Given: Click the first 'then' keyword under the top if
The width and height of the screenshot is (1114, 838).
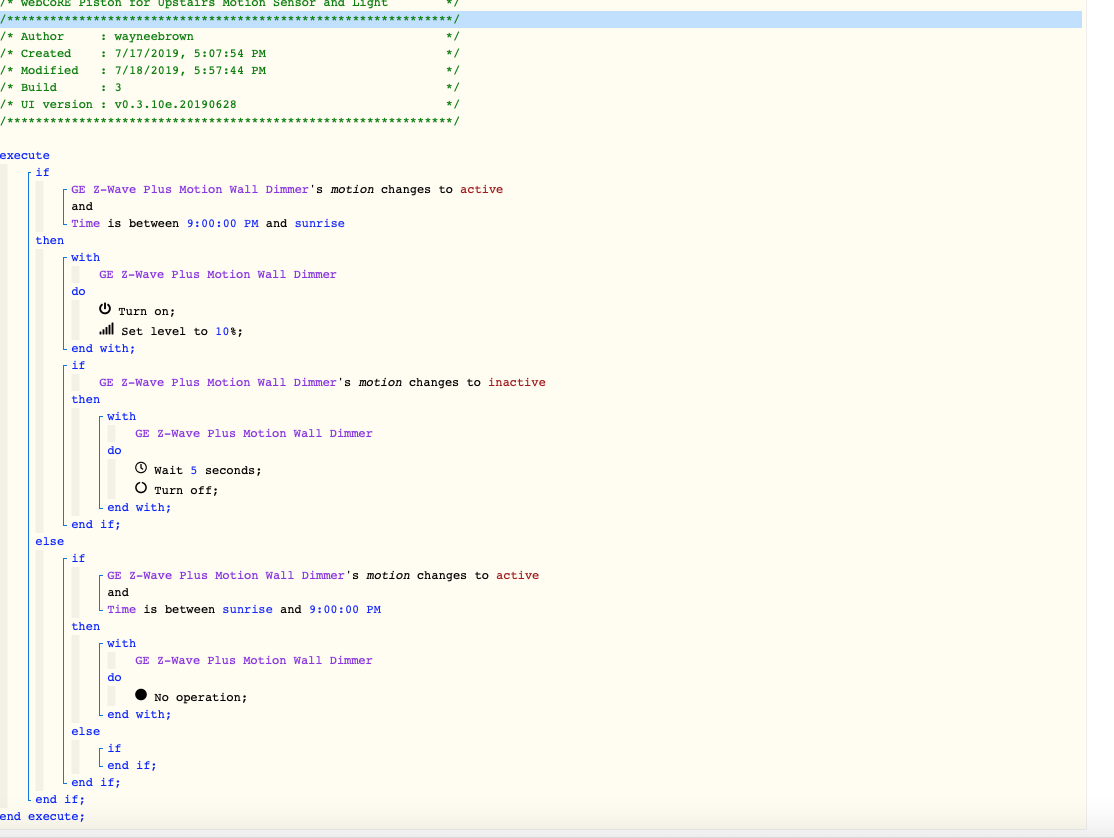Looking at the screenshot, I should tap(50, 241).
